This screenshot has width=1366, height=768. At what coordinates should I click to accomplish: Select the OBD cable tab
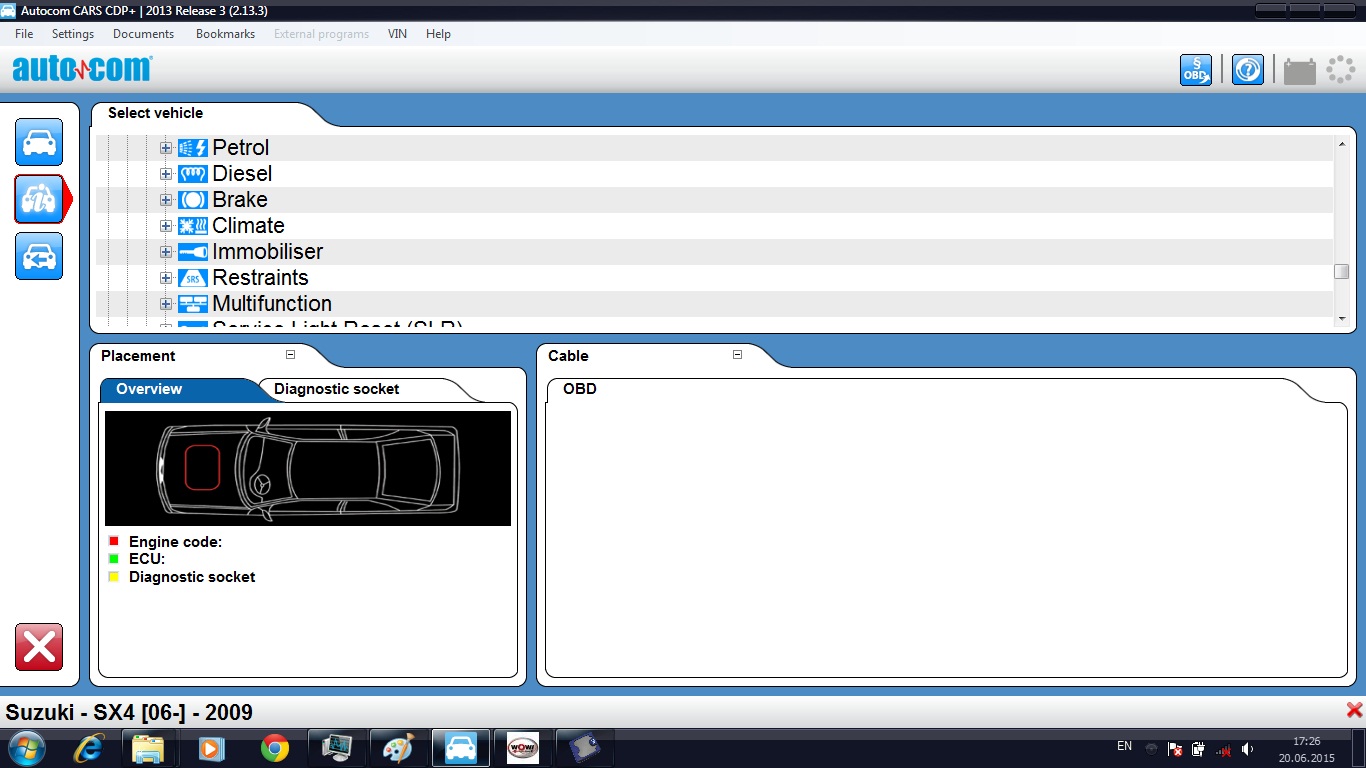(x=580, y=389)
